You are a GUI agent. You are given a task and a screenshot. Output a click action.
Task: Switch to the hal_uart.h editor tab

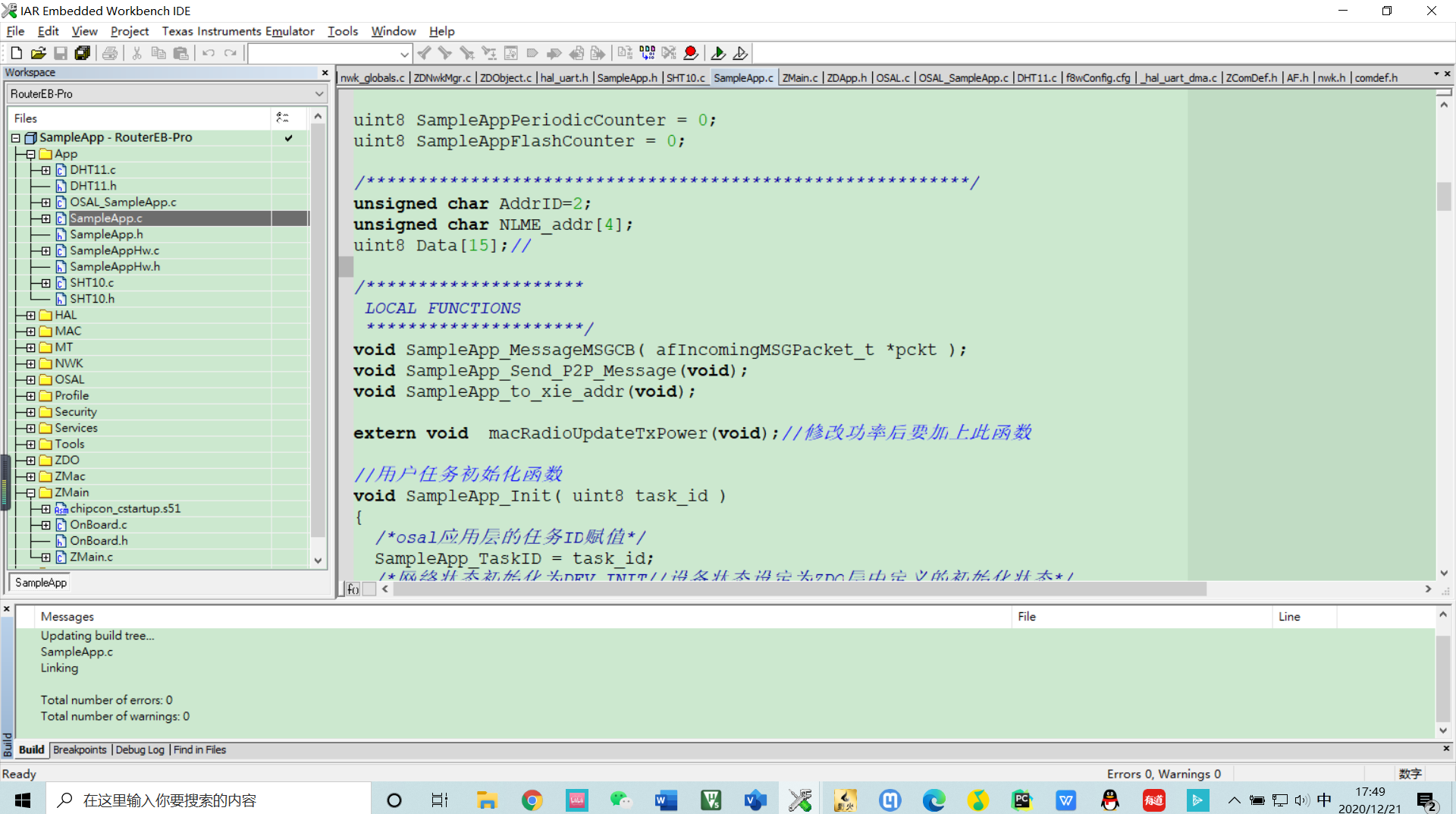pos(564,78)
